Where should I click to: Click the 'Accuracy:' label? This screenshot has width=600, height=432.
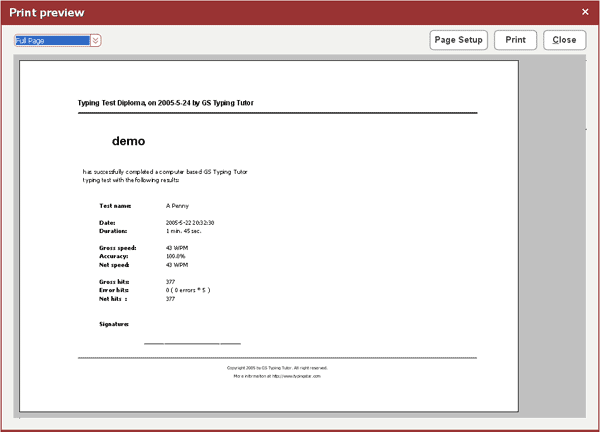coord(114,256)
